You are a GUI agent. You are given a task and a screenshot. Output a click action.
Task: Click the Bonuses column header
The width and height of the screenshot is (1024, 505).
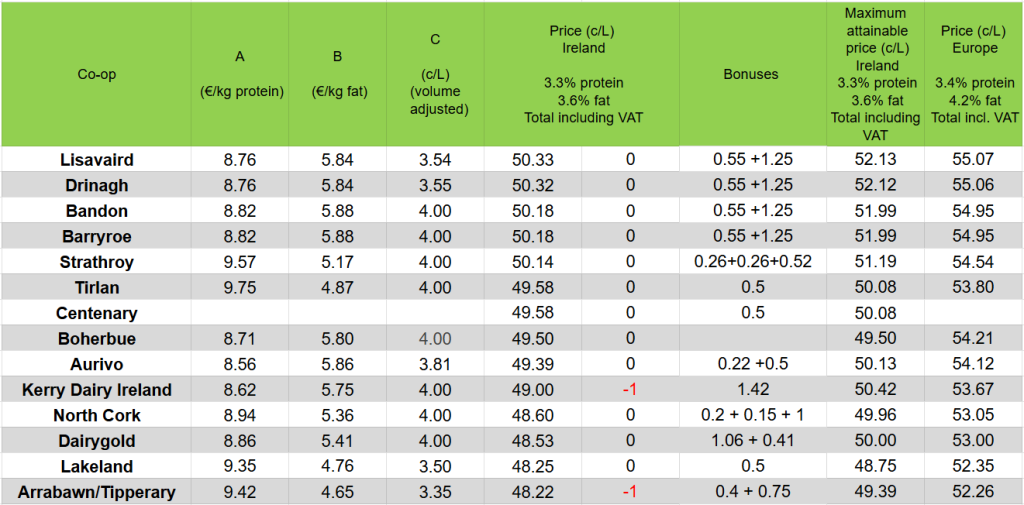pos(752,74)
